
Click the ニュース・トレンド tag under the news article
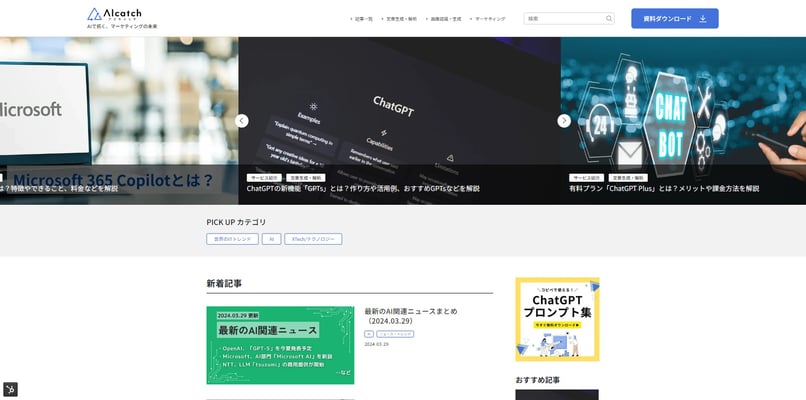pos(395,334)
